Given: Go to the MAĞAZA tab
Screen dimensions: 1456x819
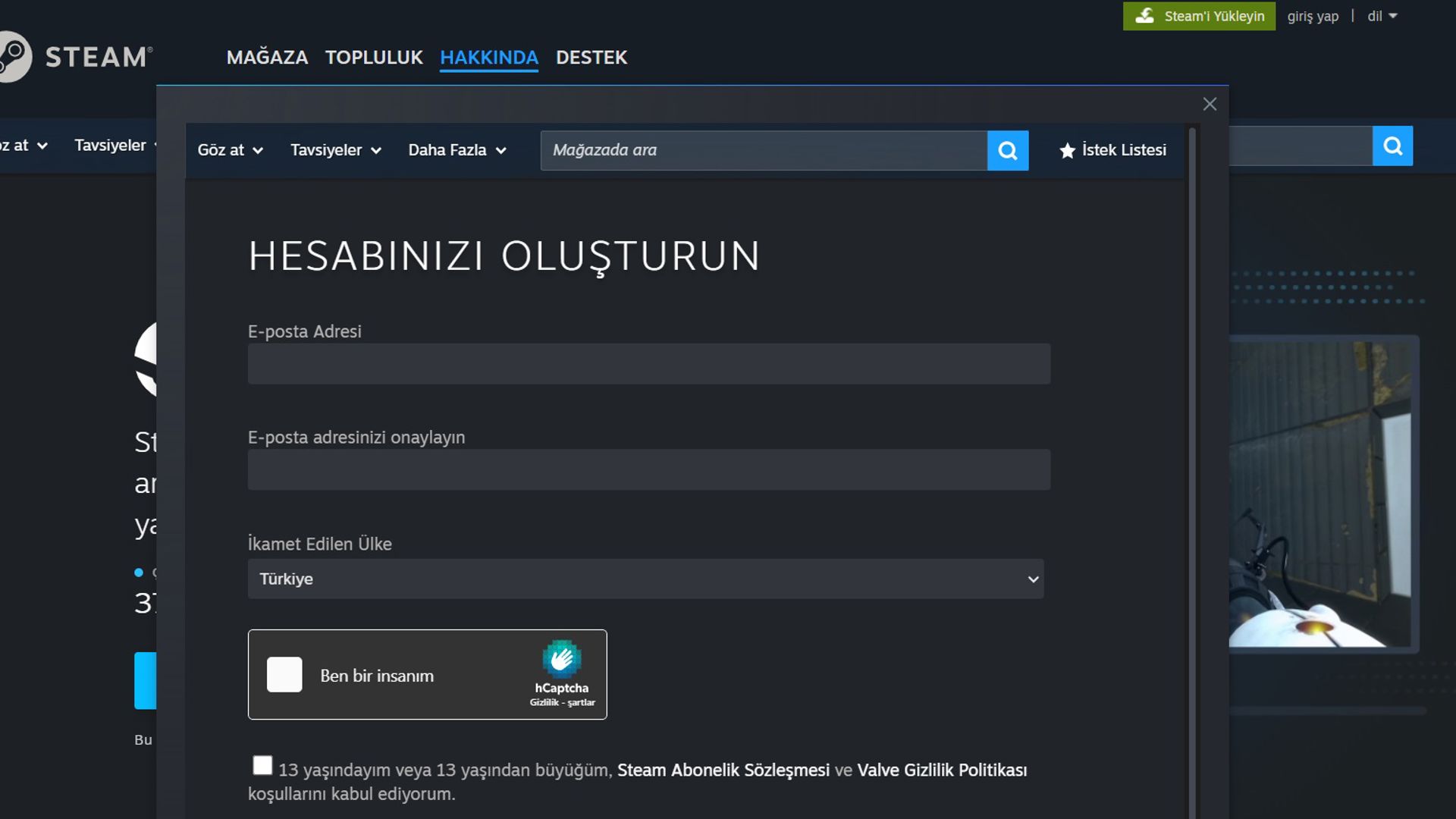Looking at the screenshot, I should [x=267, y=58].
